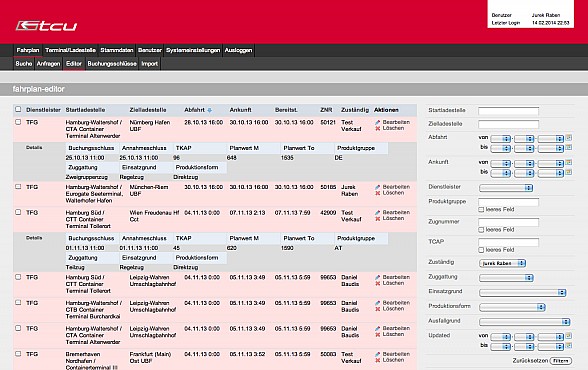Open the Zuggattung filter dropdown

tap(506, 278)
